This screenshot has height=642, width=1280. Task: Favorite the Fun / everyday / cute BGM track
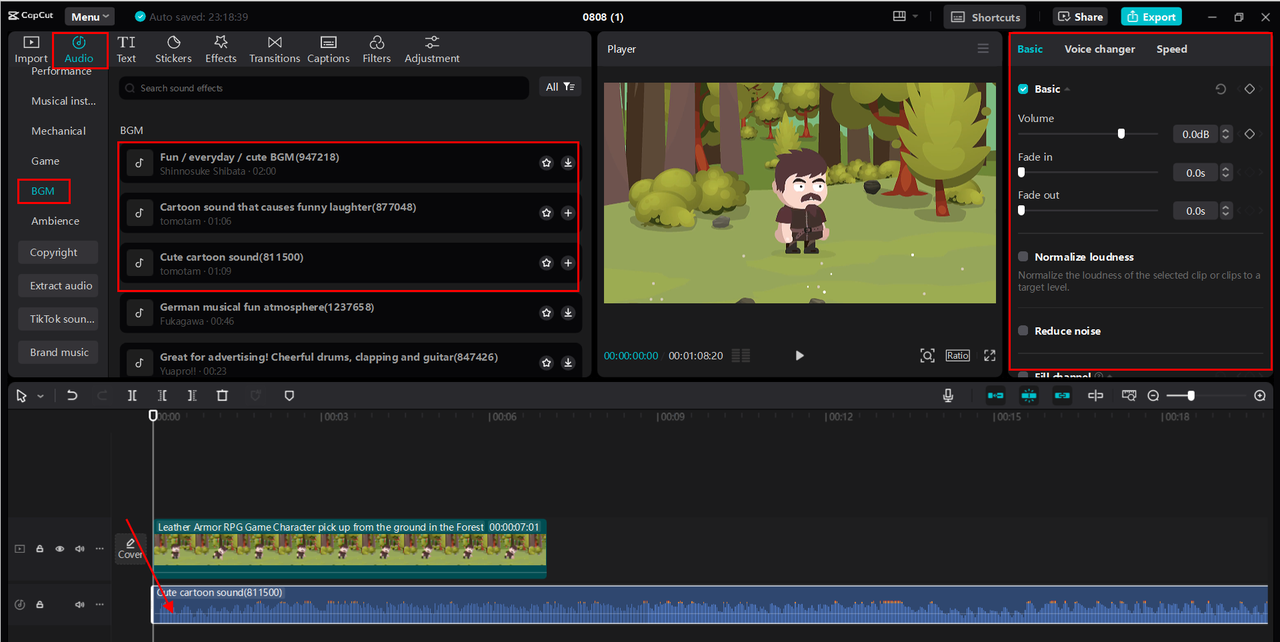pos(546,163)
